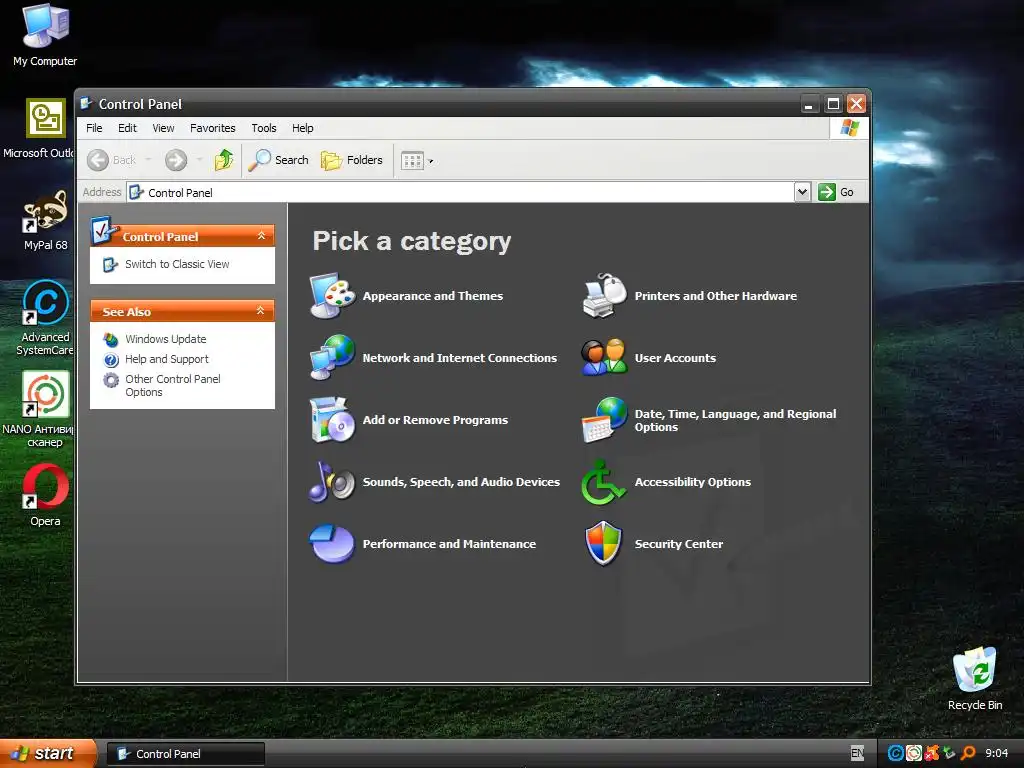Image resolution: width=1024 pixels, height=768 pixels.
Task: Open the File menu
Action: click(94, 128)
